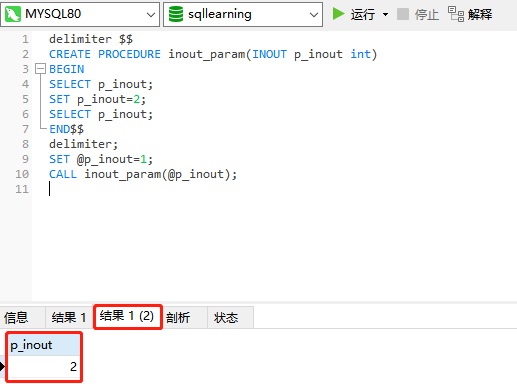This screenshot has width=517, height=384.
Task: Click the current row indicator arrow
Action: tap(3, 366)
